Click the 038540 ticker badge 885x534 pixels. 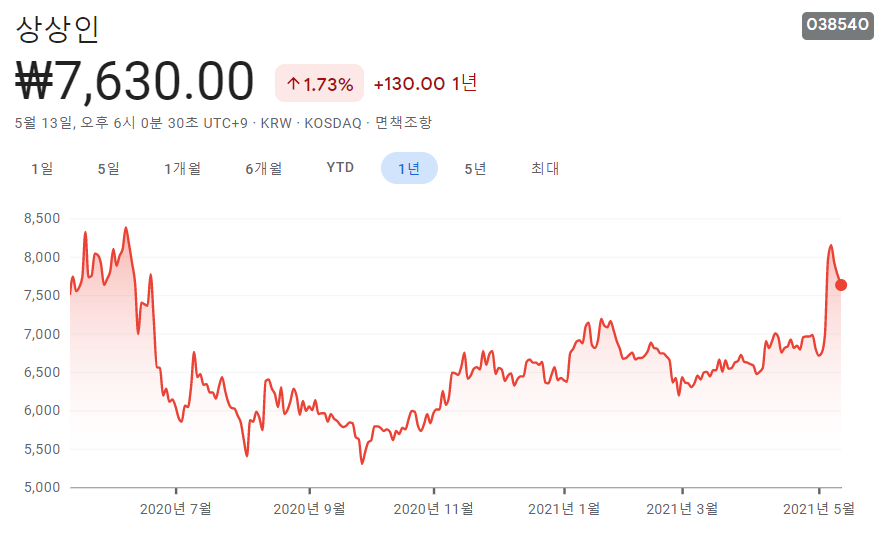pos(838,25)
